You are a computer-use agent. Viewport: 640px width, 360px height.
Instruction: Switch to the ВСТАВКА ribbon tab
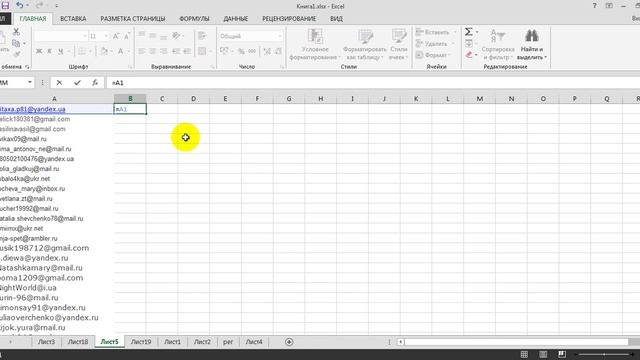[73, 19]
